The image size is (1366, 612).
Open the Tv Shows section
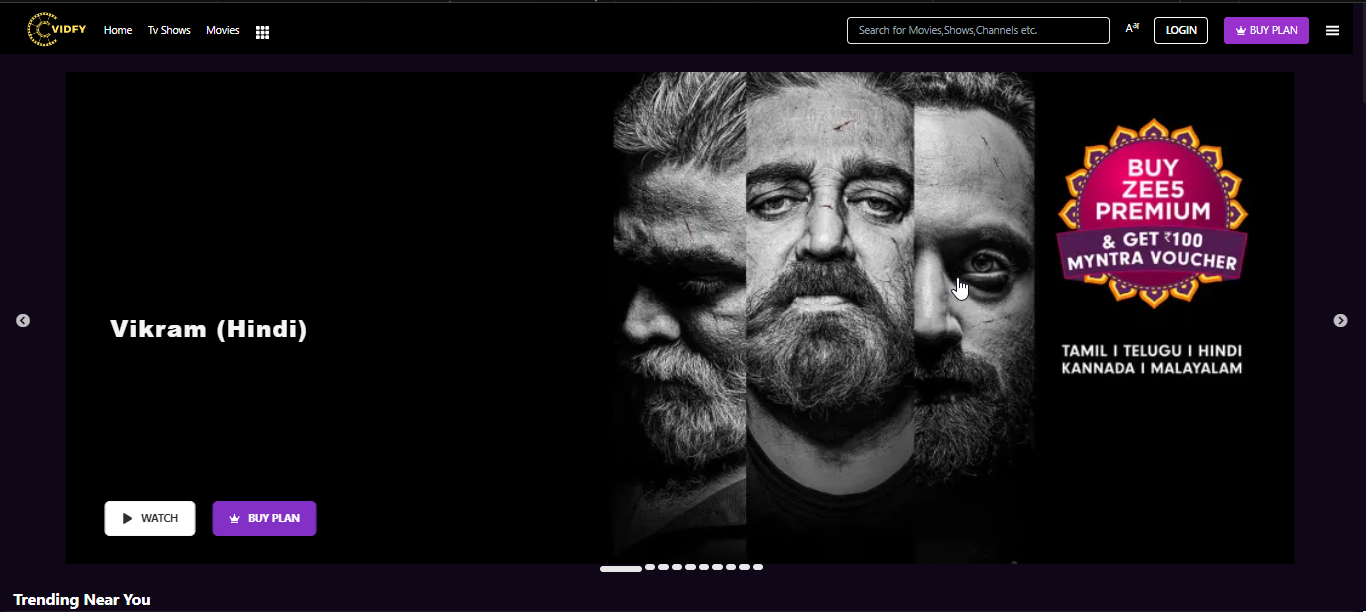pyautogui.click(x=169, y=31)
